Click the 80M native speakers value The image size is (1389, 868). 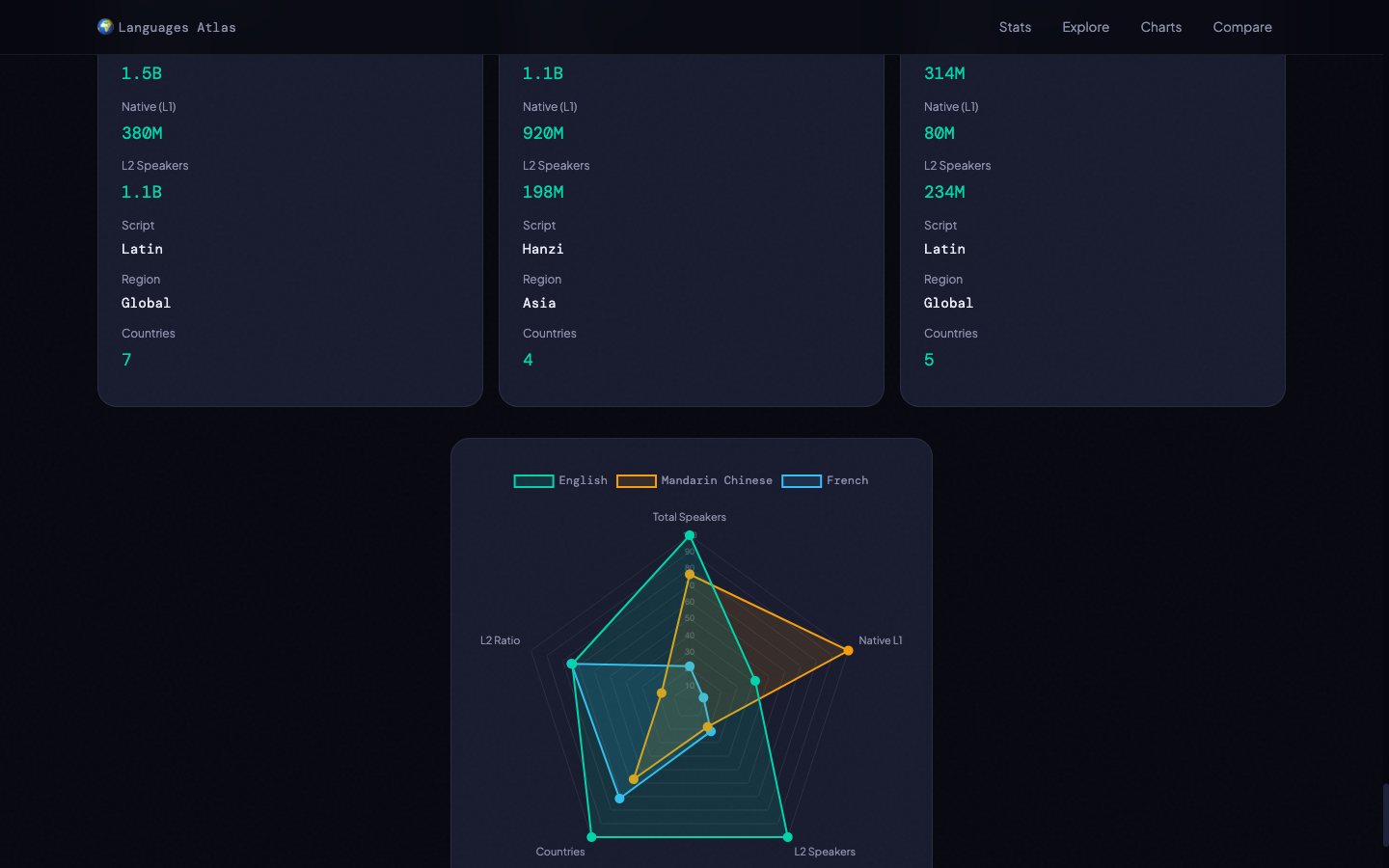tap(940, 133)
